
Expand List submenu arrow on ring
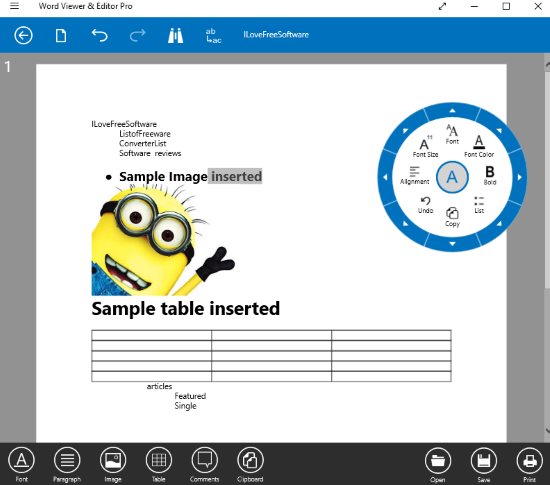coord(499,223)
